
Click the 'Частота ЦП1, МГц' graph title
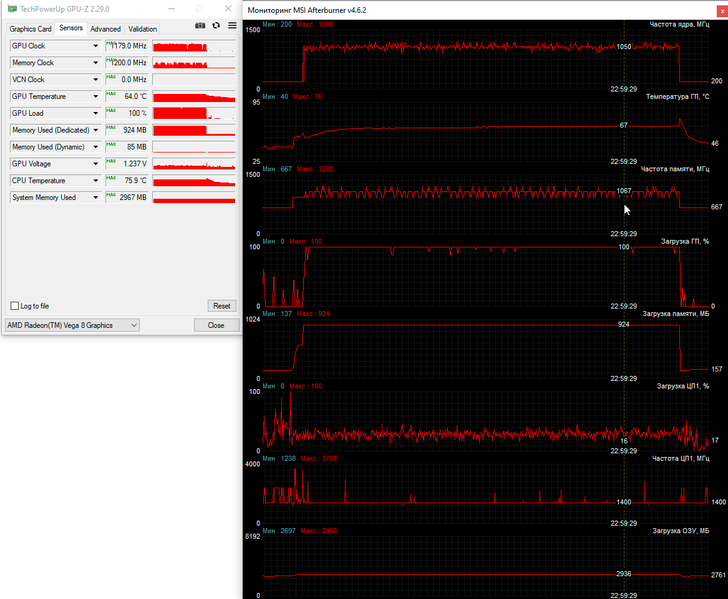[681, 459]
